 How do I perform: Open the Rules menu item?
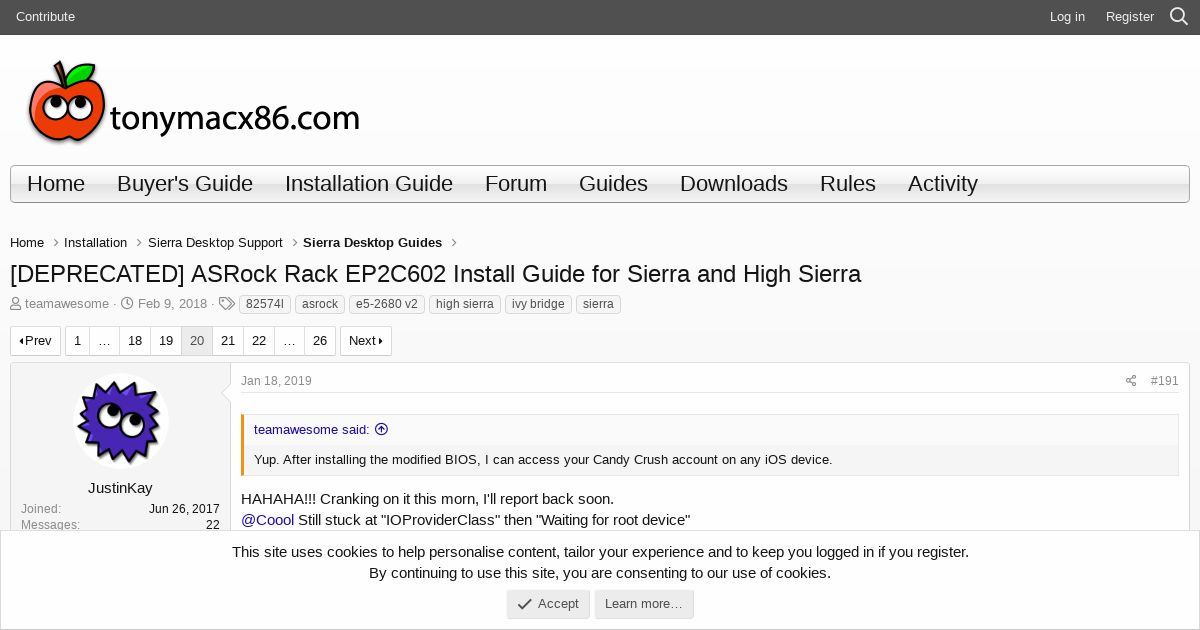click(x=848, y=184)
